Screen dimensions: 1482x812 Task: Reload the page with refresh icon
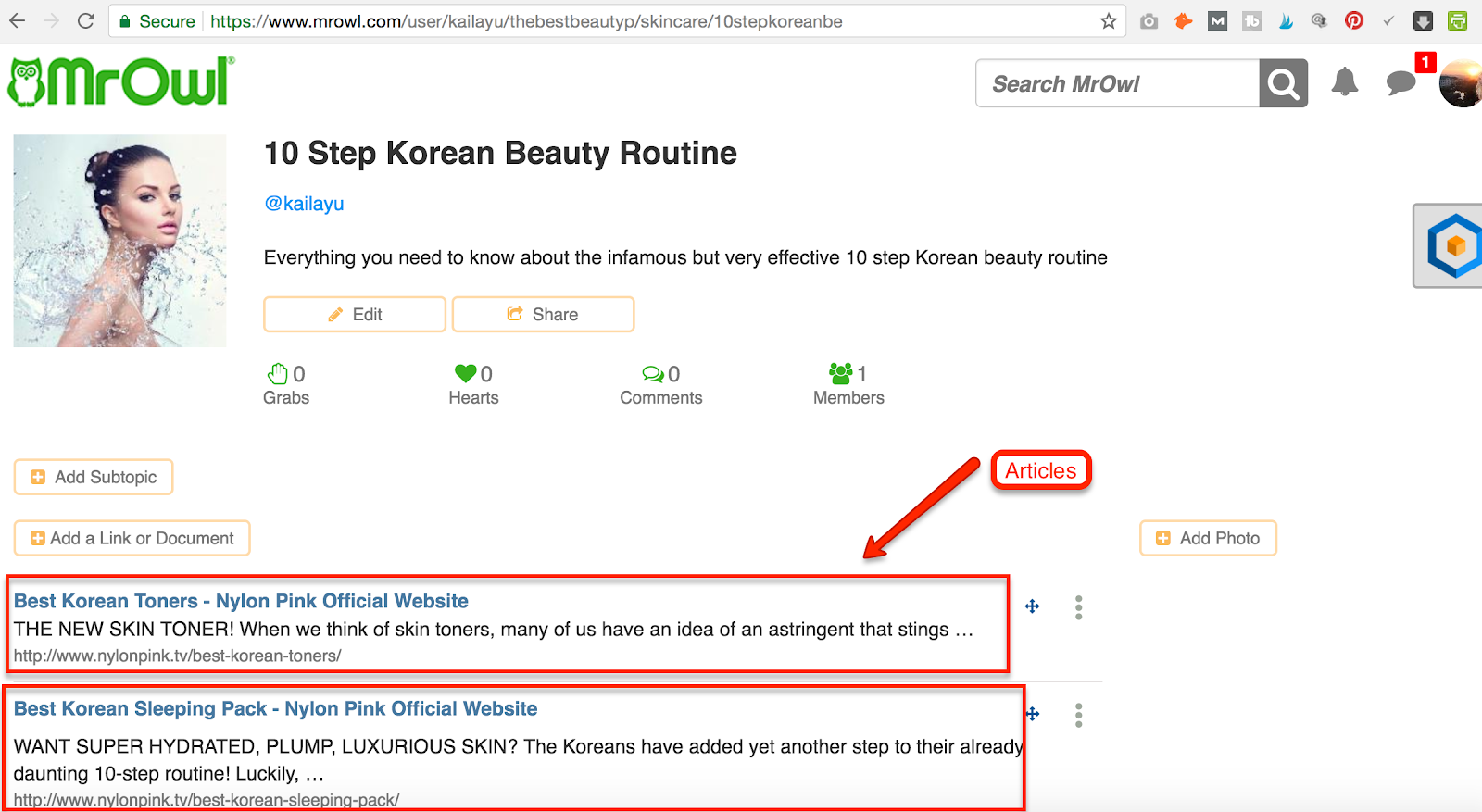point(86,20)
